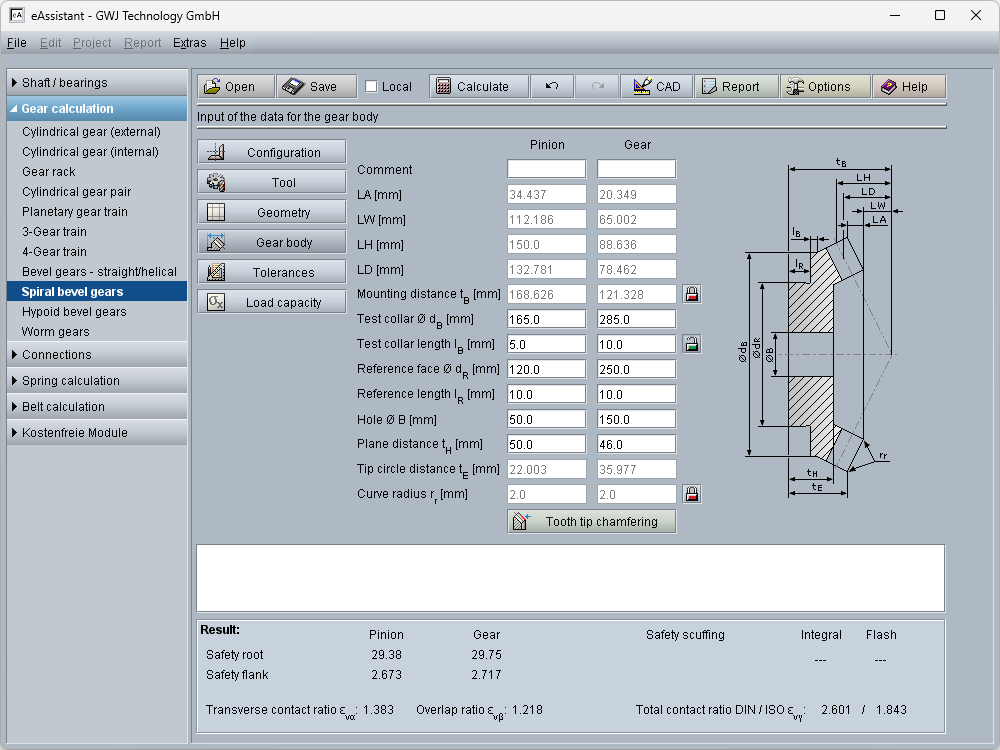Open the File menu
Viewport: 1000px width, 750px height.
[x=16, y=43]
